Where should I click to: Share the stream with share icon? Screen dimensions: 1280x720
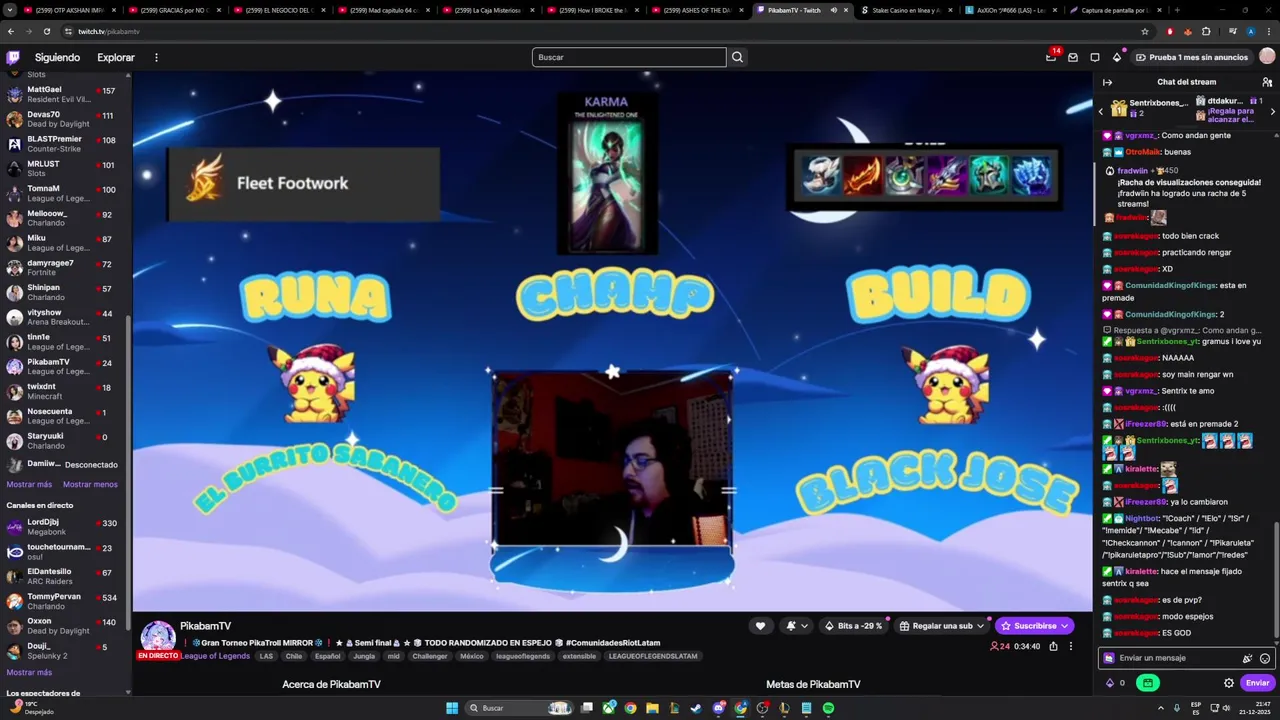click(1053, 646)
